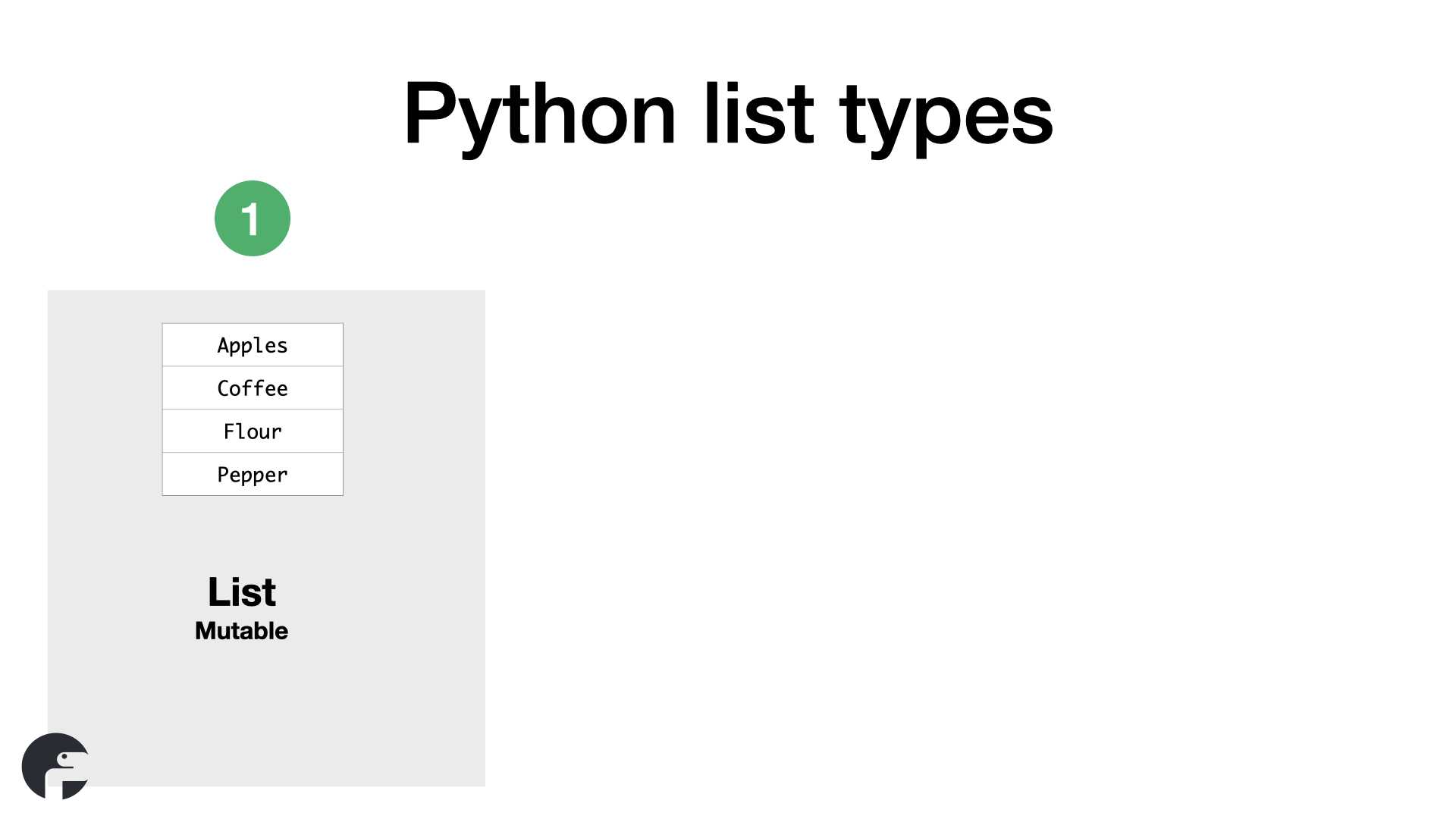
Task: Select the Apples list cell
Action: tap(253, 345)
